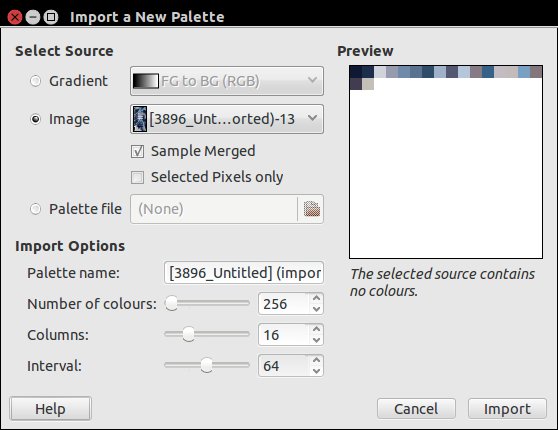
Task: Click the dark purple swatch starting preview's second row
Action: (x=356, y=84)
